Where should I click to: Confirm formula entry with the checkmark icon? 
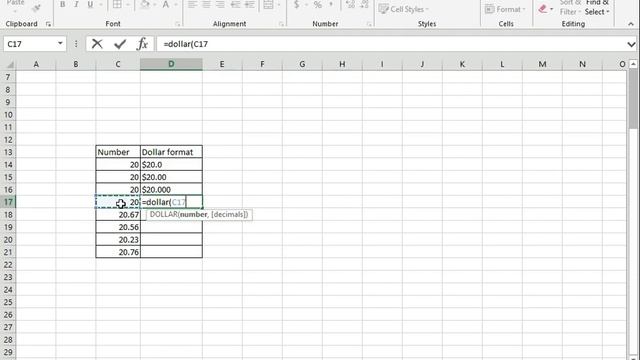coord(120,44)
